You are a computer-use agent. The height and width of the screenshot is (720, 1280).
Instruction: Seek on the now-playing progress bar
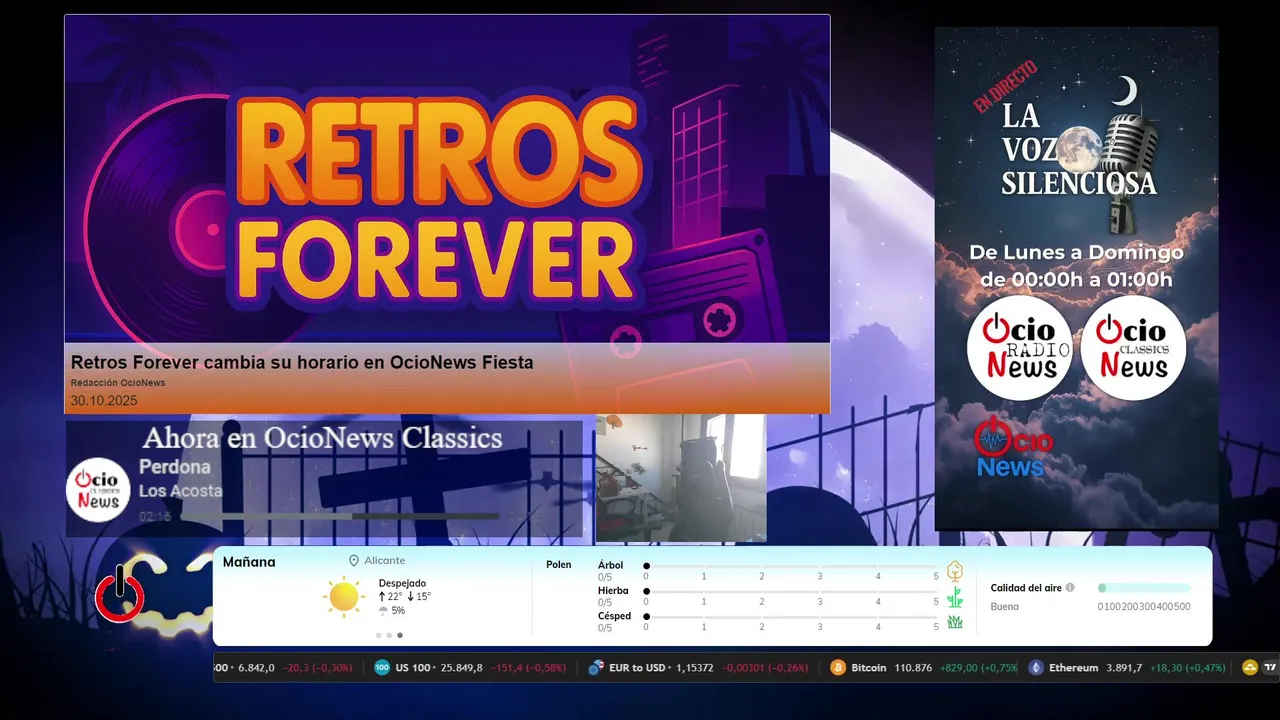[x=340, y=517]
